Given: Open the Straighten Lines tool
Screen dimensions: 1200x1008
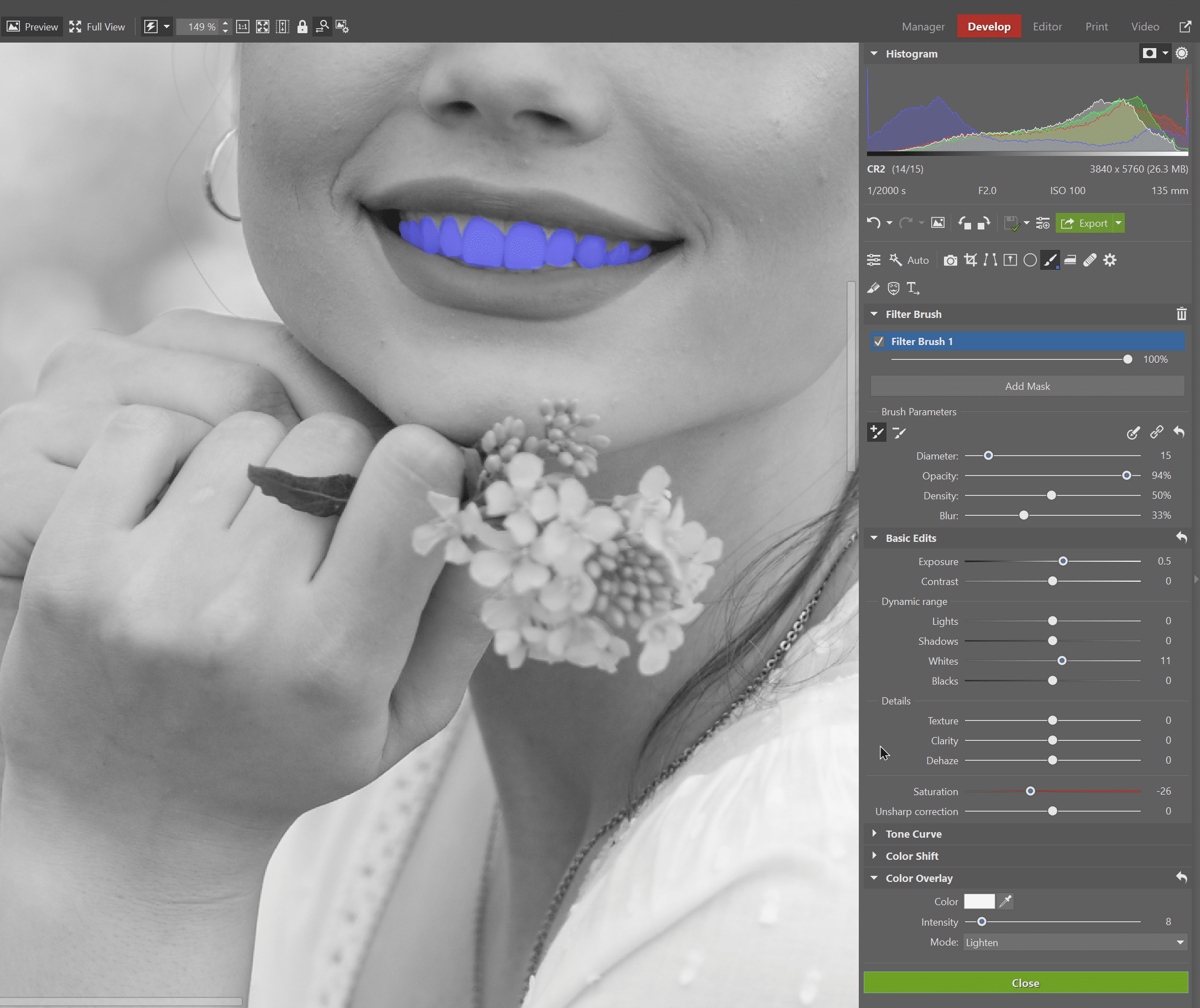Looking at the screenshot, I should click(x=990, y=260).
